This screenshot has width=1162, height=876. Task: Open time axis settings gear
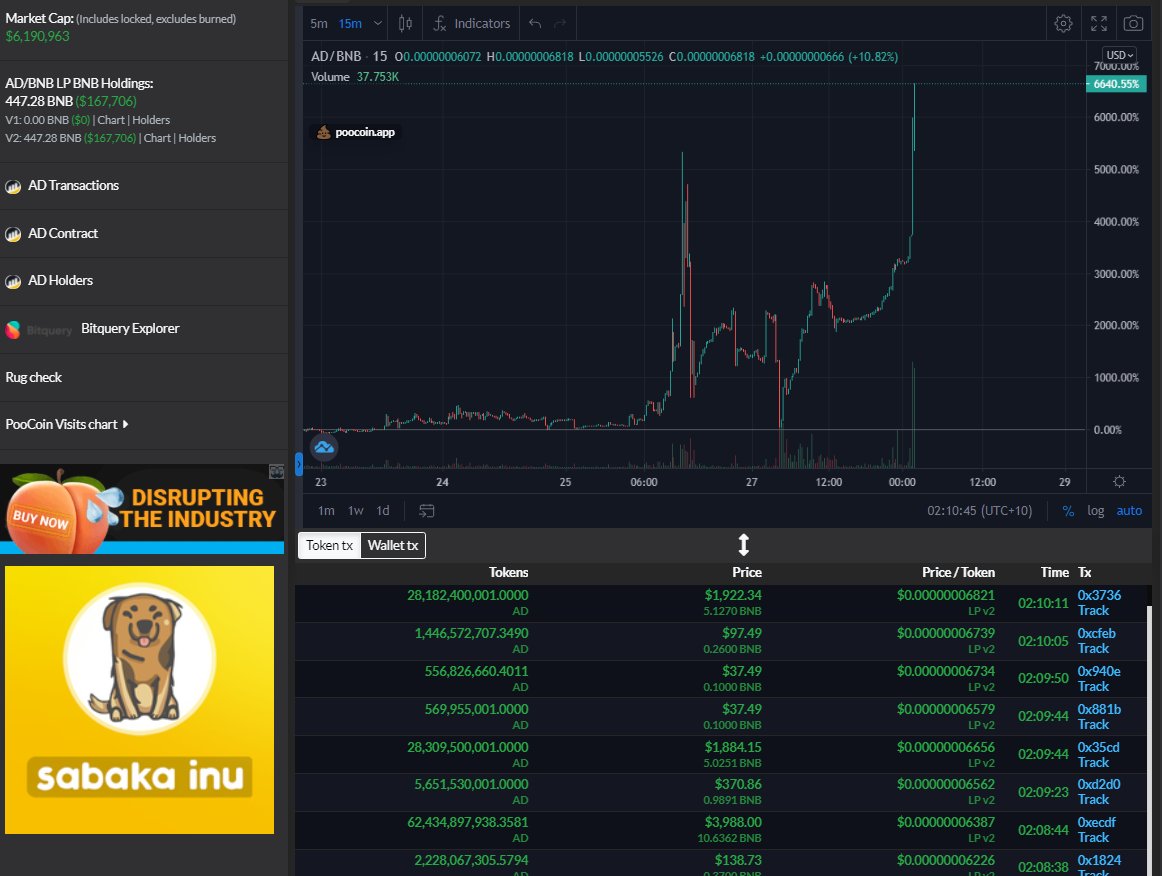tap(1119, 482)
